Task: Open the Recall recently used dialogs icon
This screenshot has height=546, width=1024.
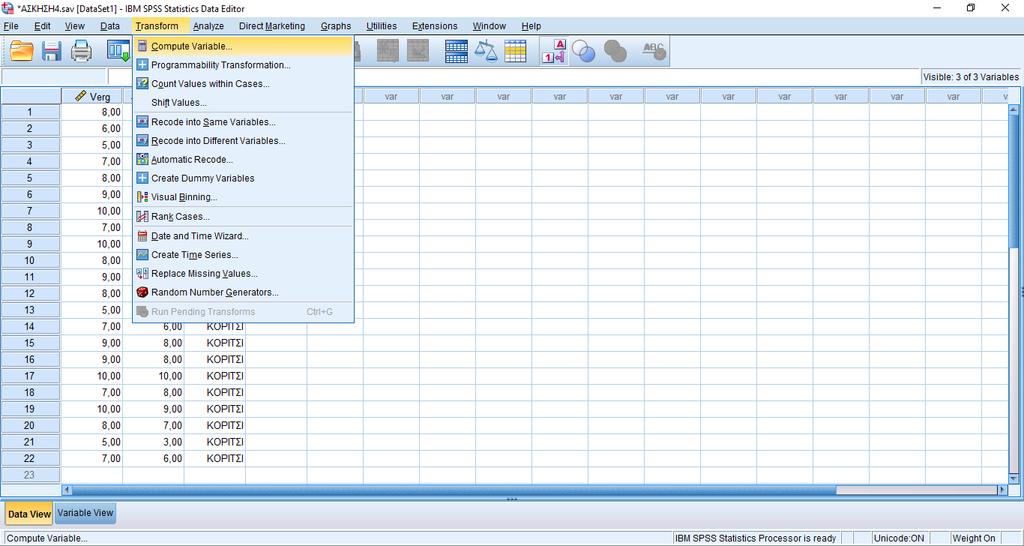Action: (x=119, y=51)
